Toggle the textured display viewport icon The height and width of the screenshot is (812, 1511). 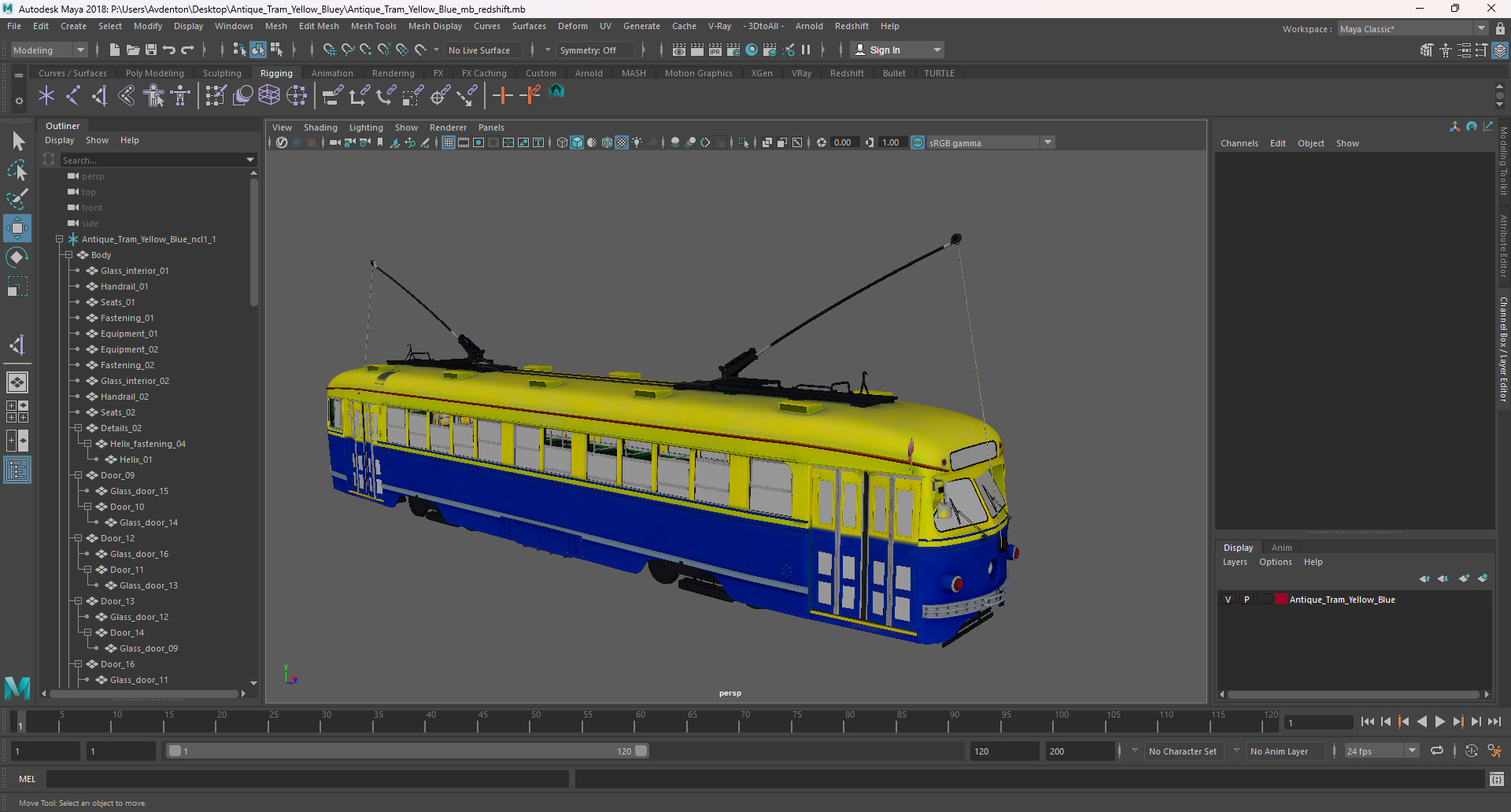tap(622, 142)
